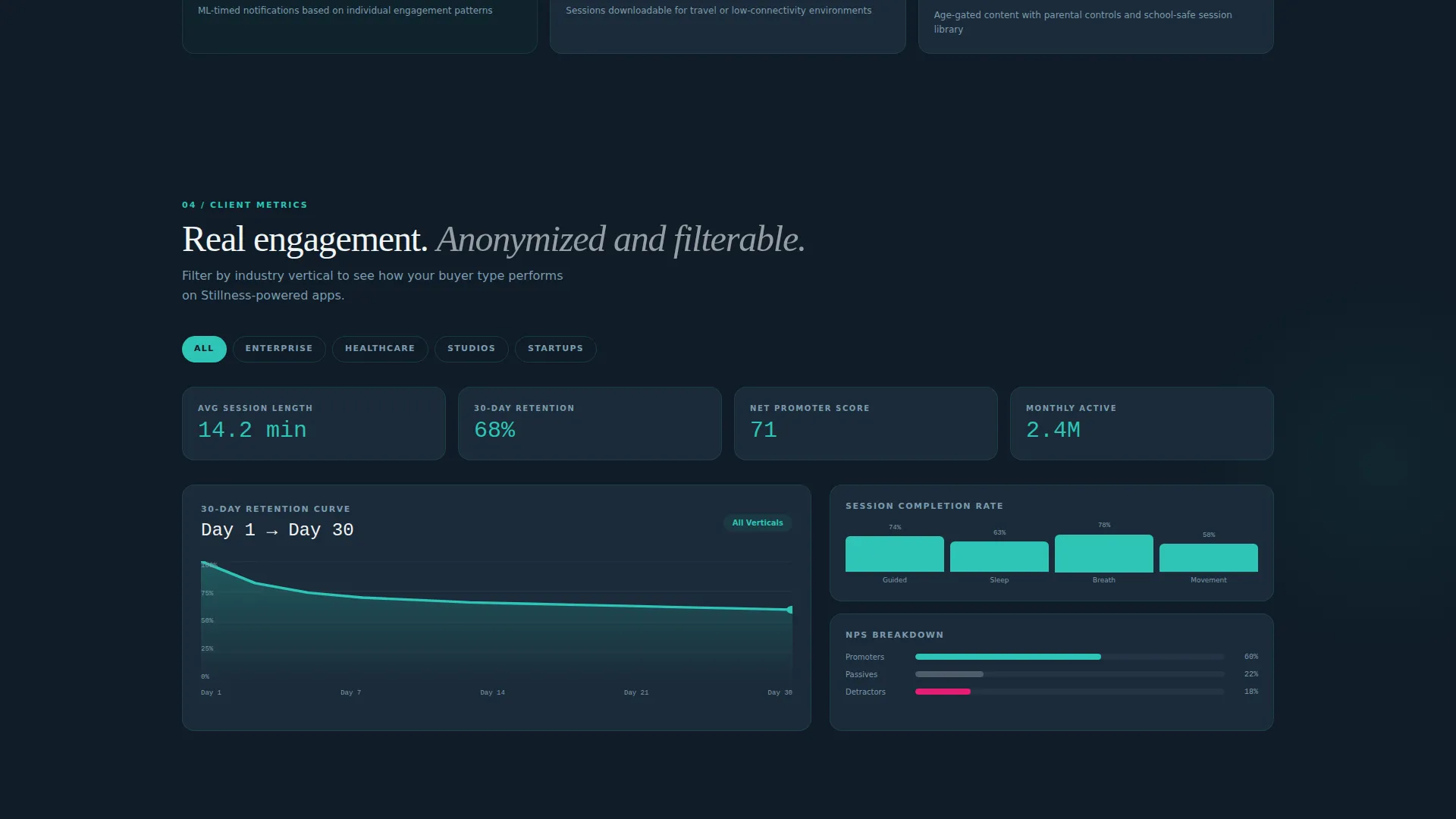Click the '71' NPS value
Viewport: 1456px width, 819px height.
coord(763,430)
